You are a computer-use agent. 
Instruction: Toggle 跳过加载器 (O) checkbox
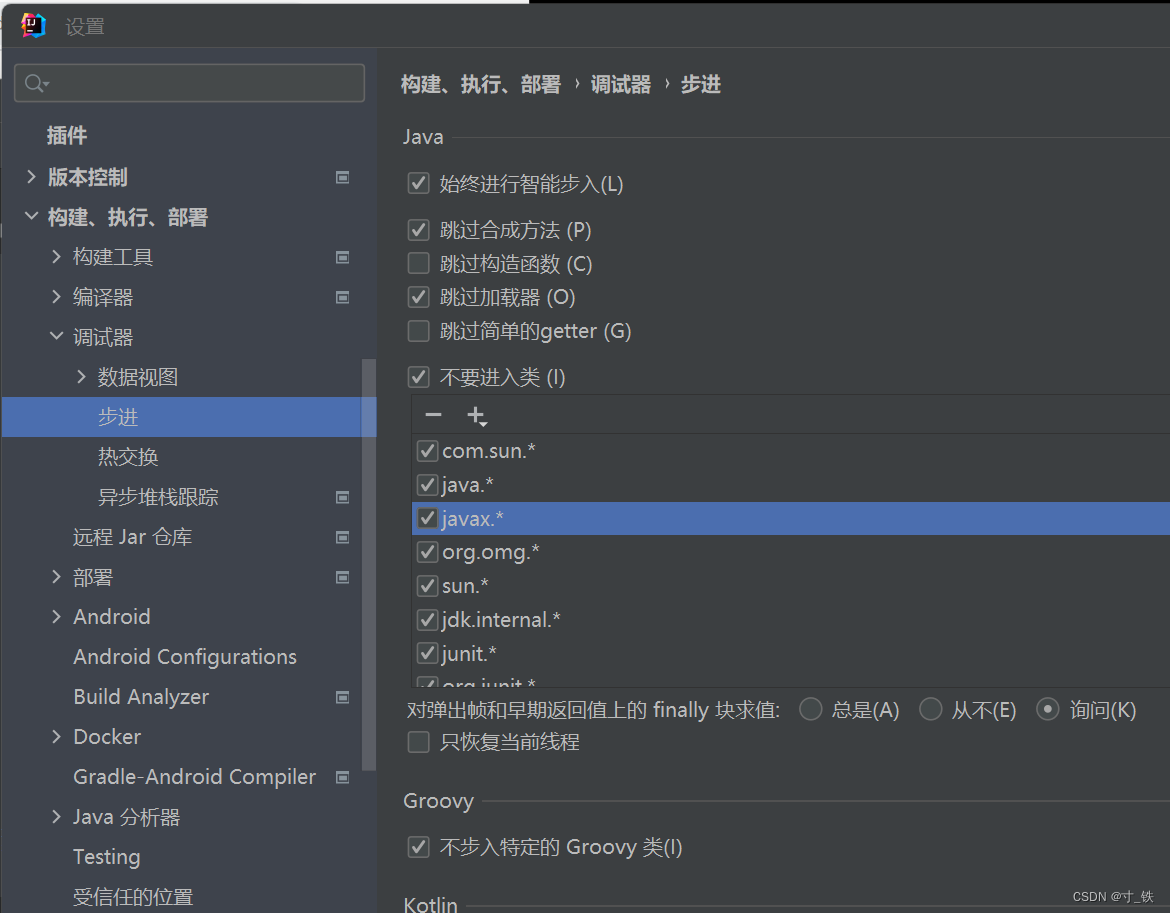[419, 297]
